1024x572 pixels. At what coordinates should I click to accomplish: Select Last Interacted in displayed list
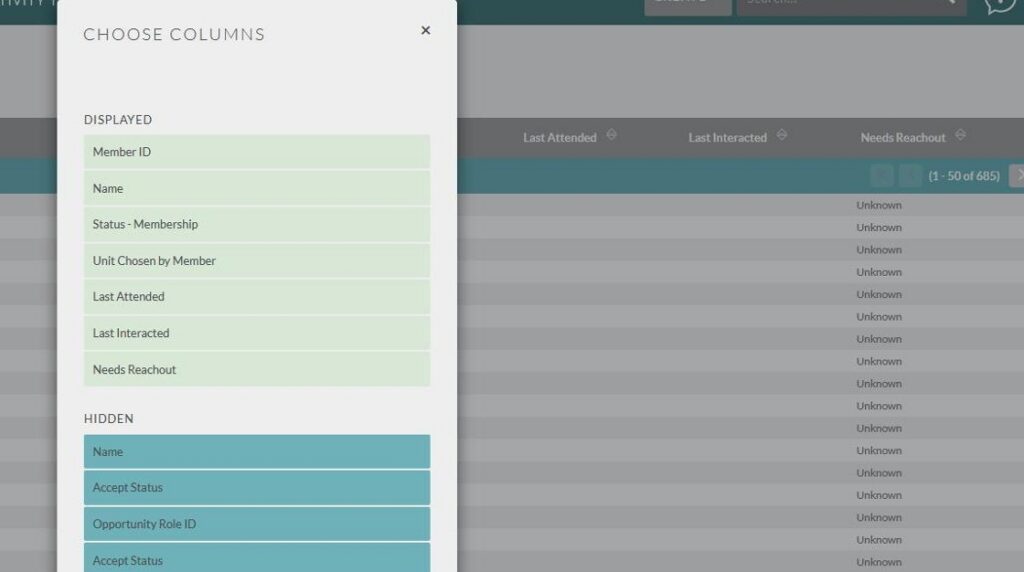[x=257, y=333]
